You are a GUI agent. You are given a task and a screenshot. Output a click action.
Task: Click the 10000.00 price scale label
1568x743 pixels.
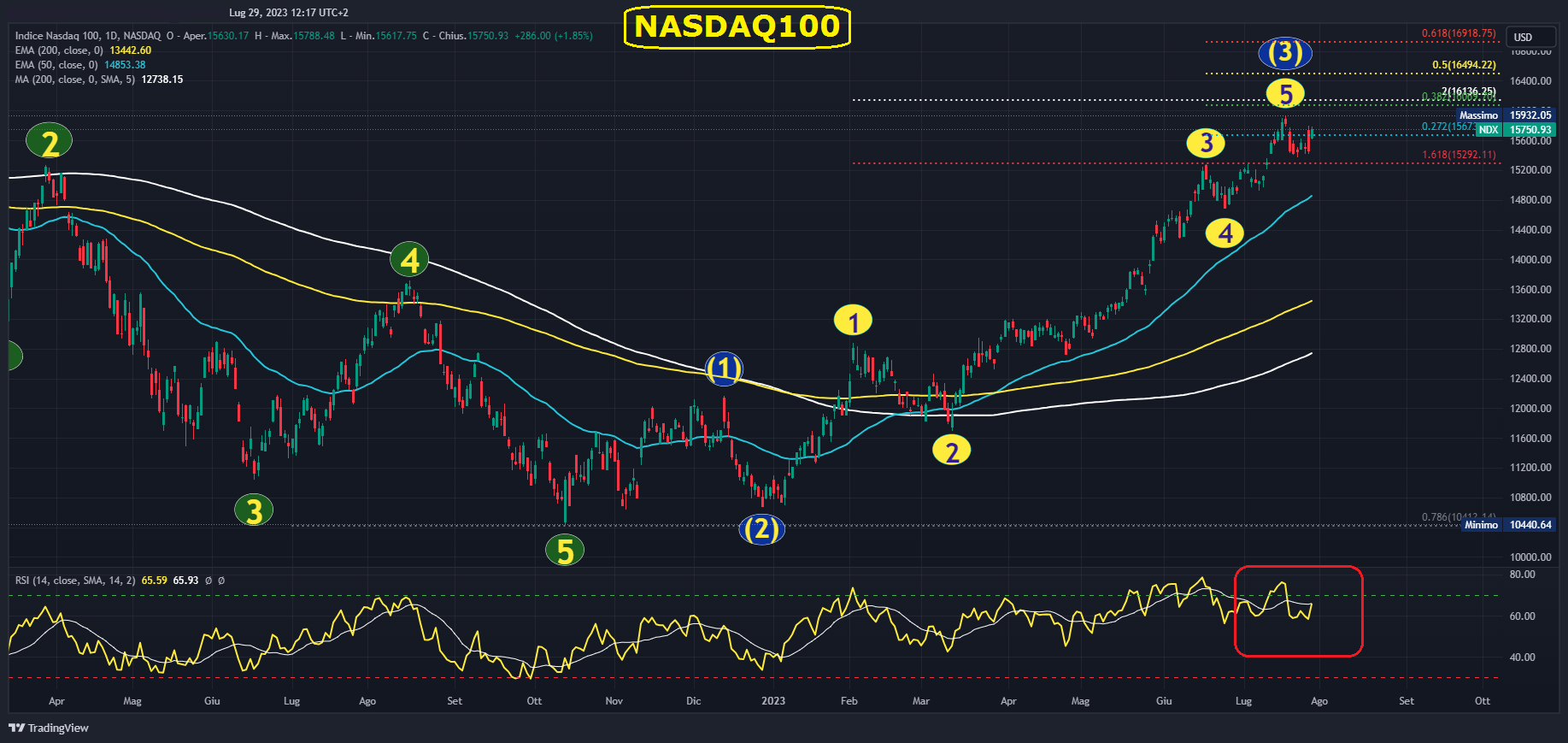click(x=1530, y=557)
